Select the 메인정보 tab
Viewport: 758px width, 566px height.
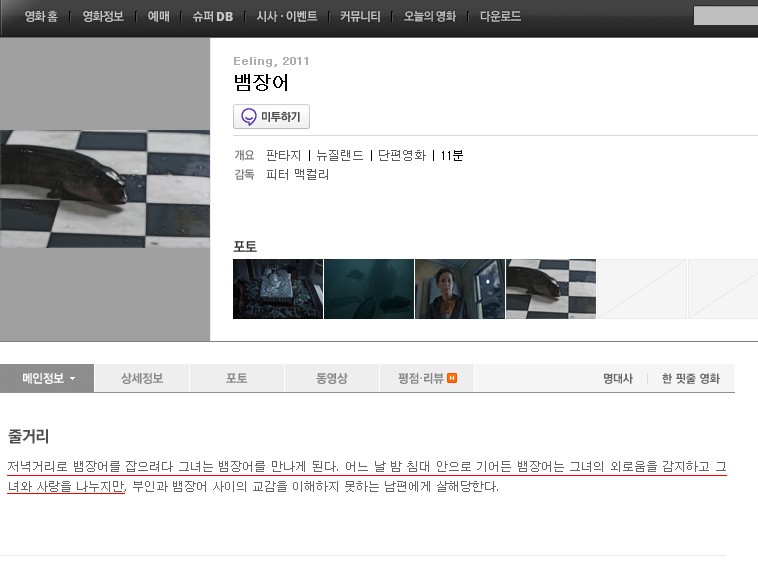(47, 378)
